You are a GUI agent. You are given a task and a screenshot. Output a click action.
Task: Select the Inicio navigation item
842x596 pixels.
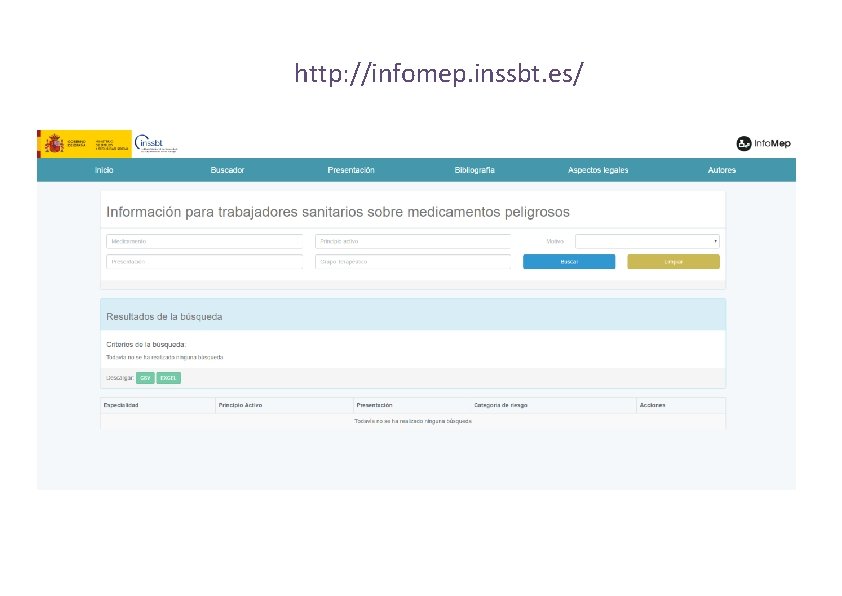coord(103,170)
